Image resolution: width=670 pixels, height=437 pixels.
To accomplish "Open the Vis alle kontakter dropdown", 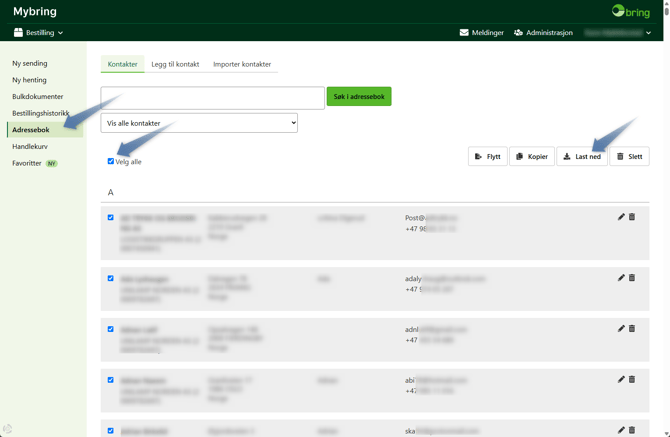I will (199, 123).
